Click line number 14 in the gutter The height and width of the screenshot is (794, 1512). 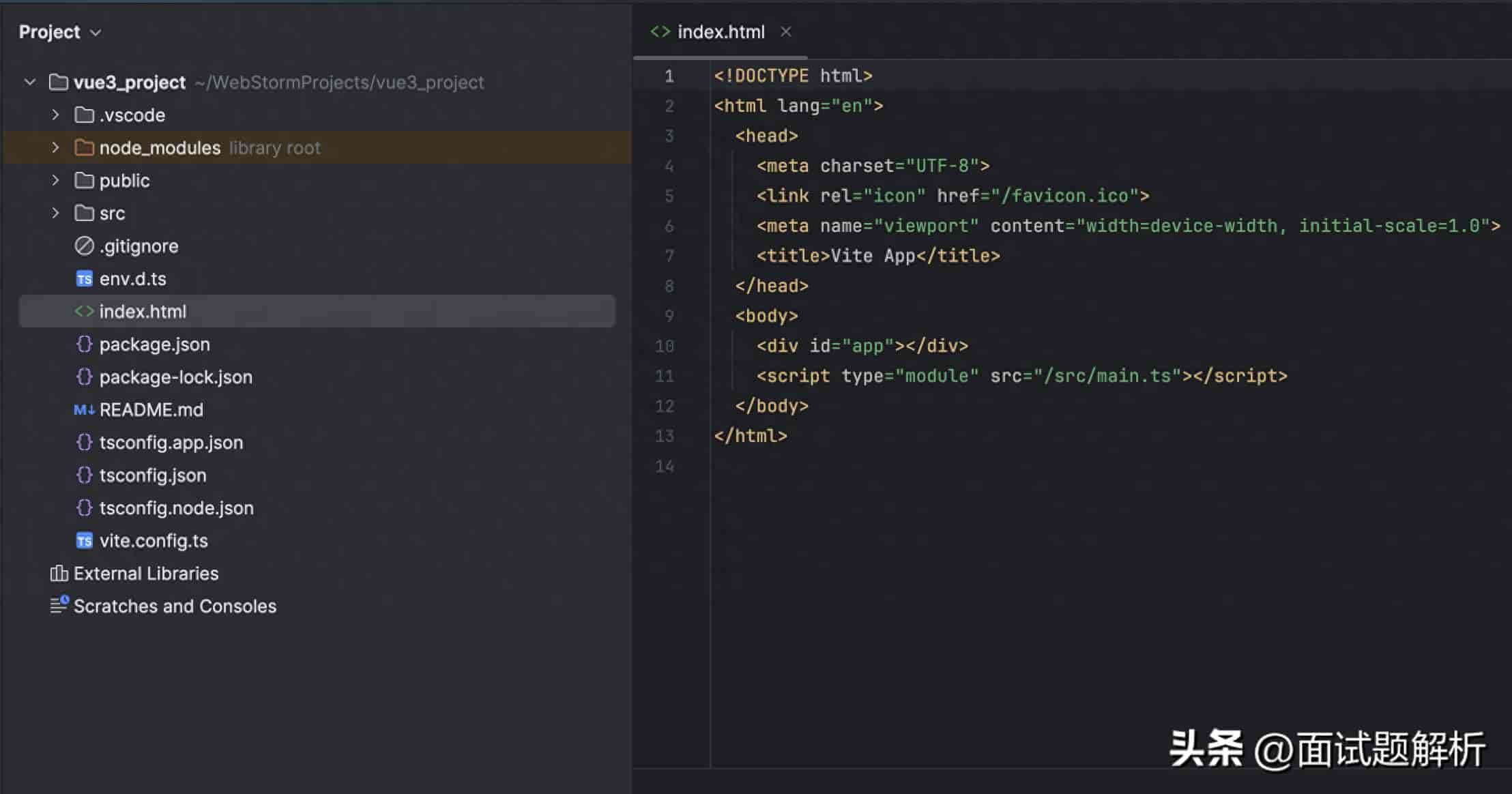click(x=665, y=466)
